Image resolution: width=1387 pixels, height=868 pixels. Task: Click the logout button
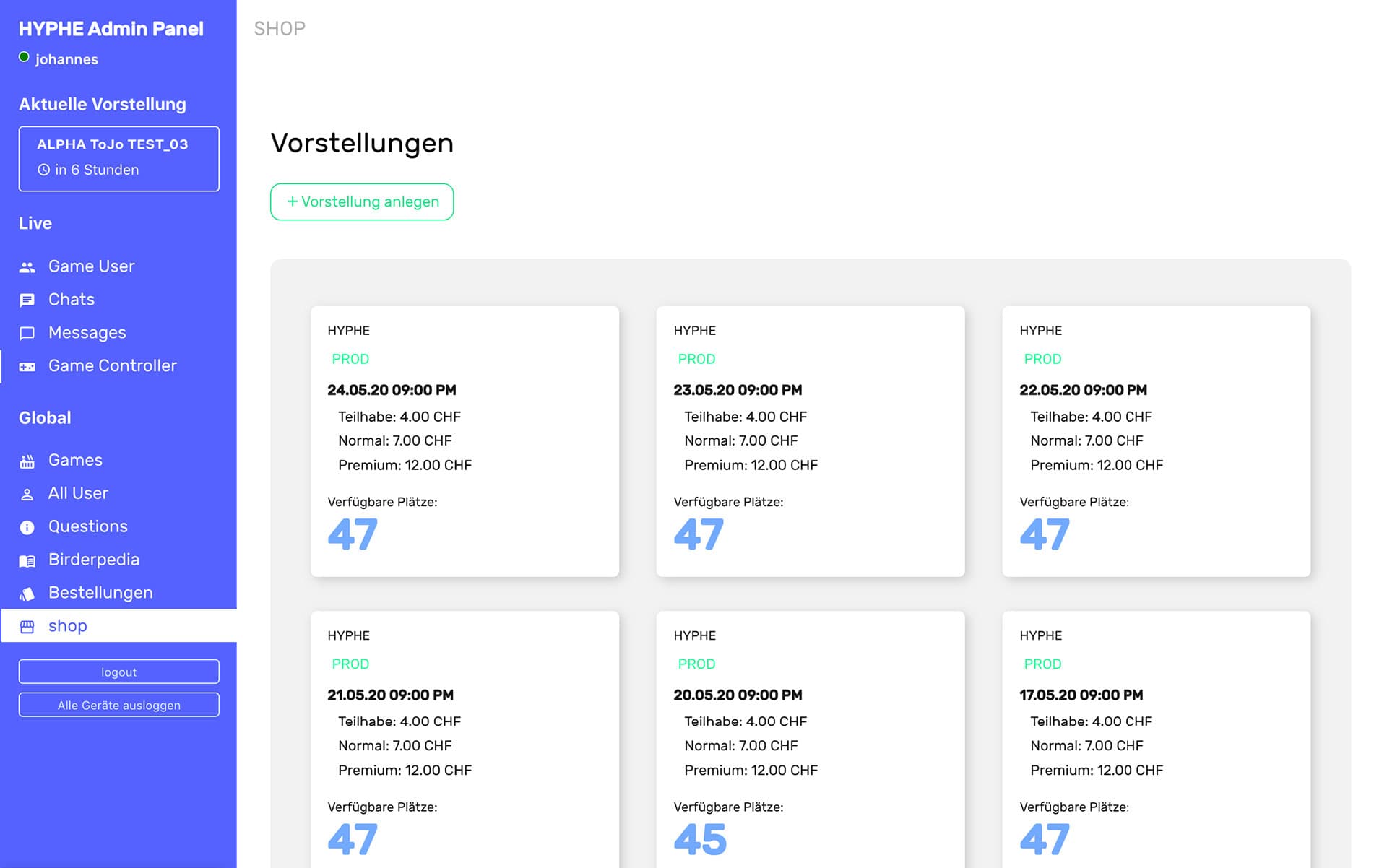(x=118, y=672)
